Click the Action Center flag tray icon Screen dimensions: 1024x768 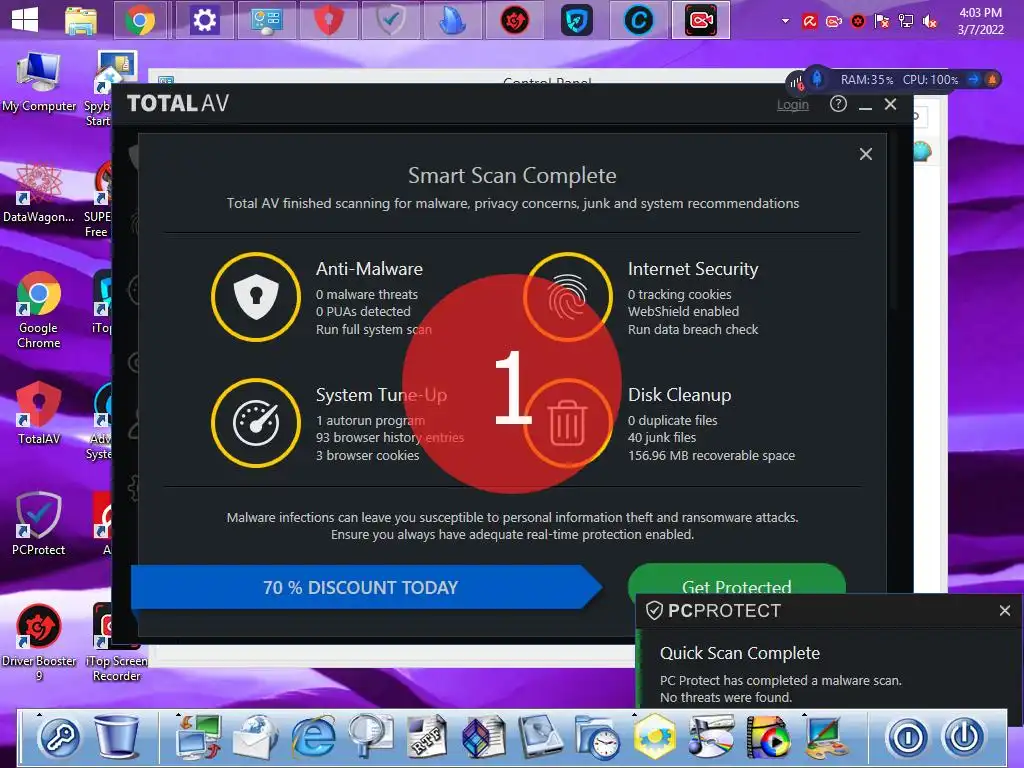click(x=882, y=22)
